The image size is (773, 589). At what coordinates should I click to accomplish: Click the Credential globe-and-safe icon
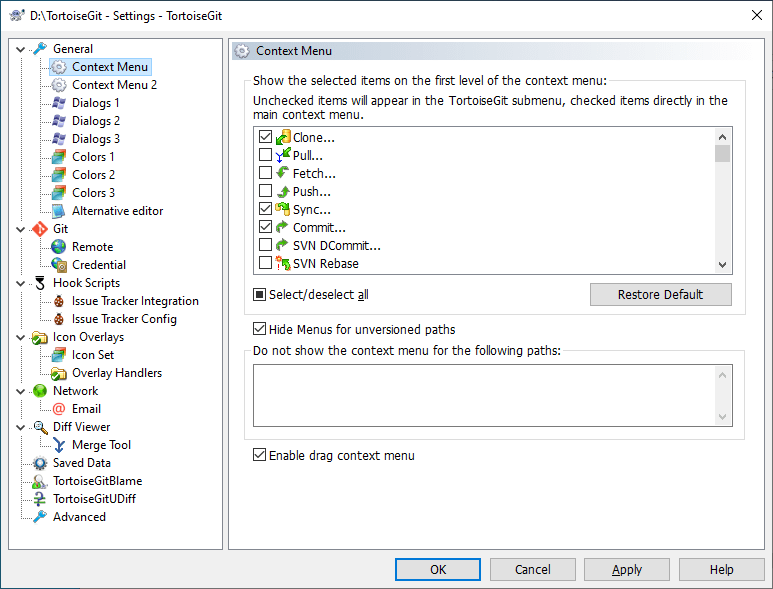point(59,265)
